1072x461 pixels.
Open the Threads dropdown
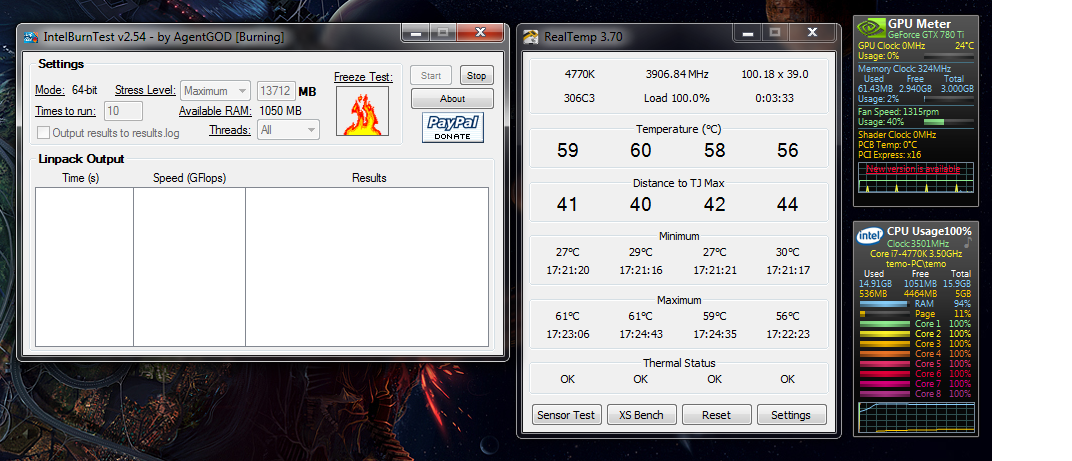(288, 129)
